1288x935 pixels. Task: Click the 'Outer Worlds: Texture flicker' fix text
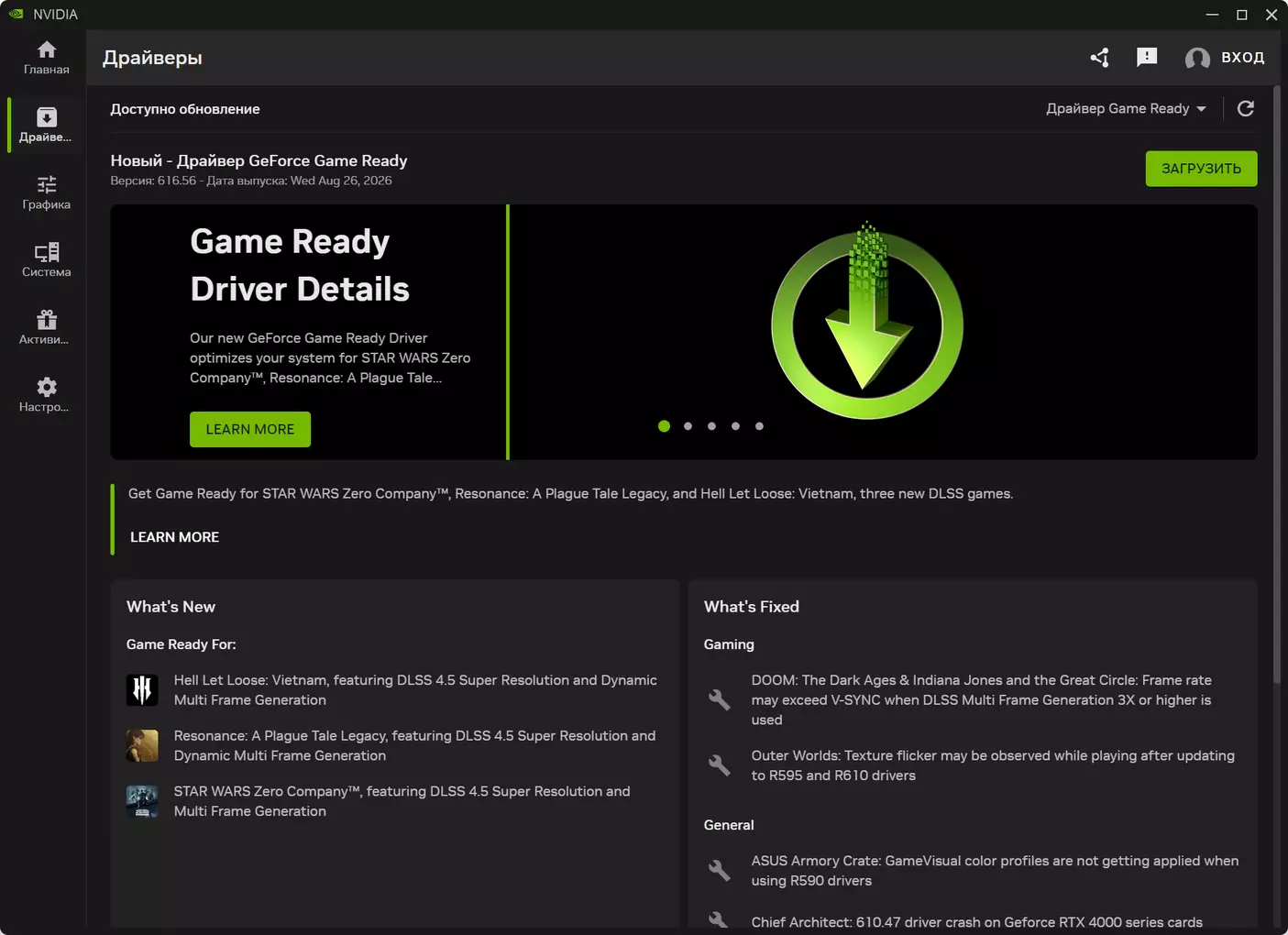[x=993, y=765]
